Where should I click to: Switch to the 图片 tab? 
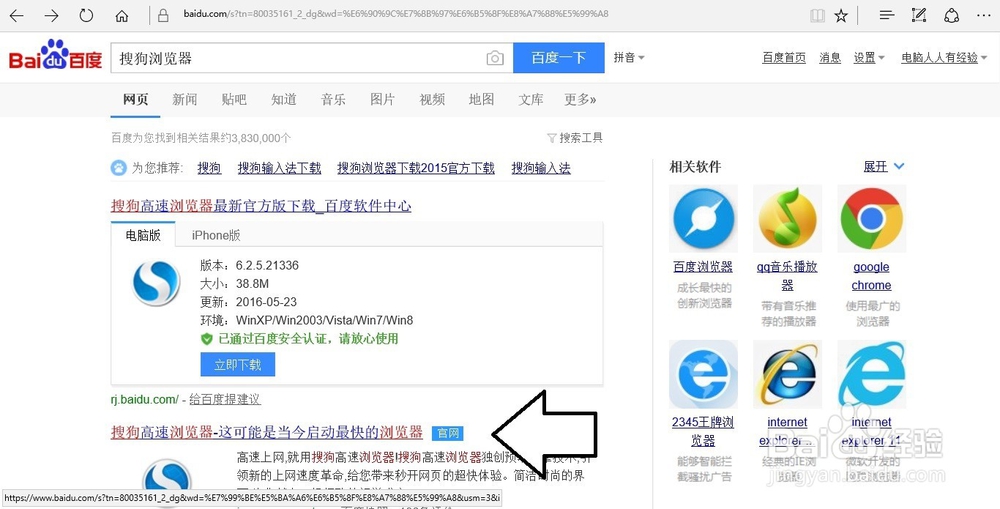coord(383,99)
